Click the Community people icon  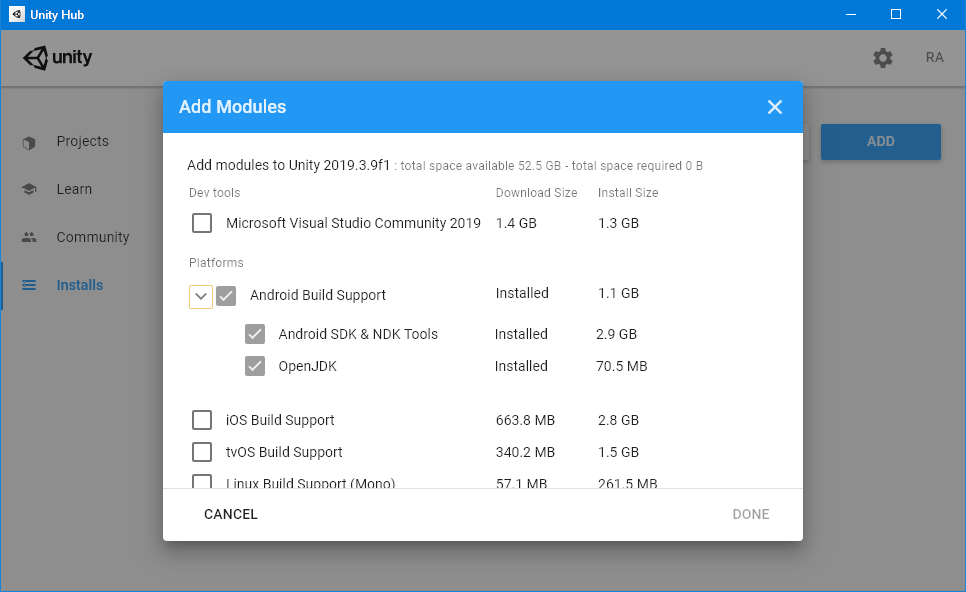(x=29, y=238)
